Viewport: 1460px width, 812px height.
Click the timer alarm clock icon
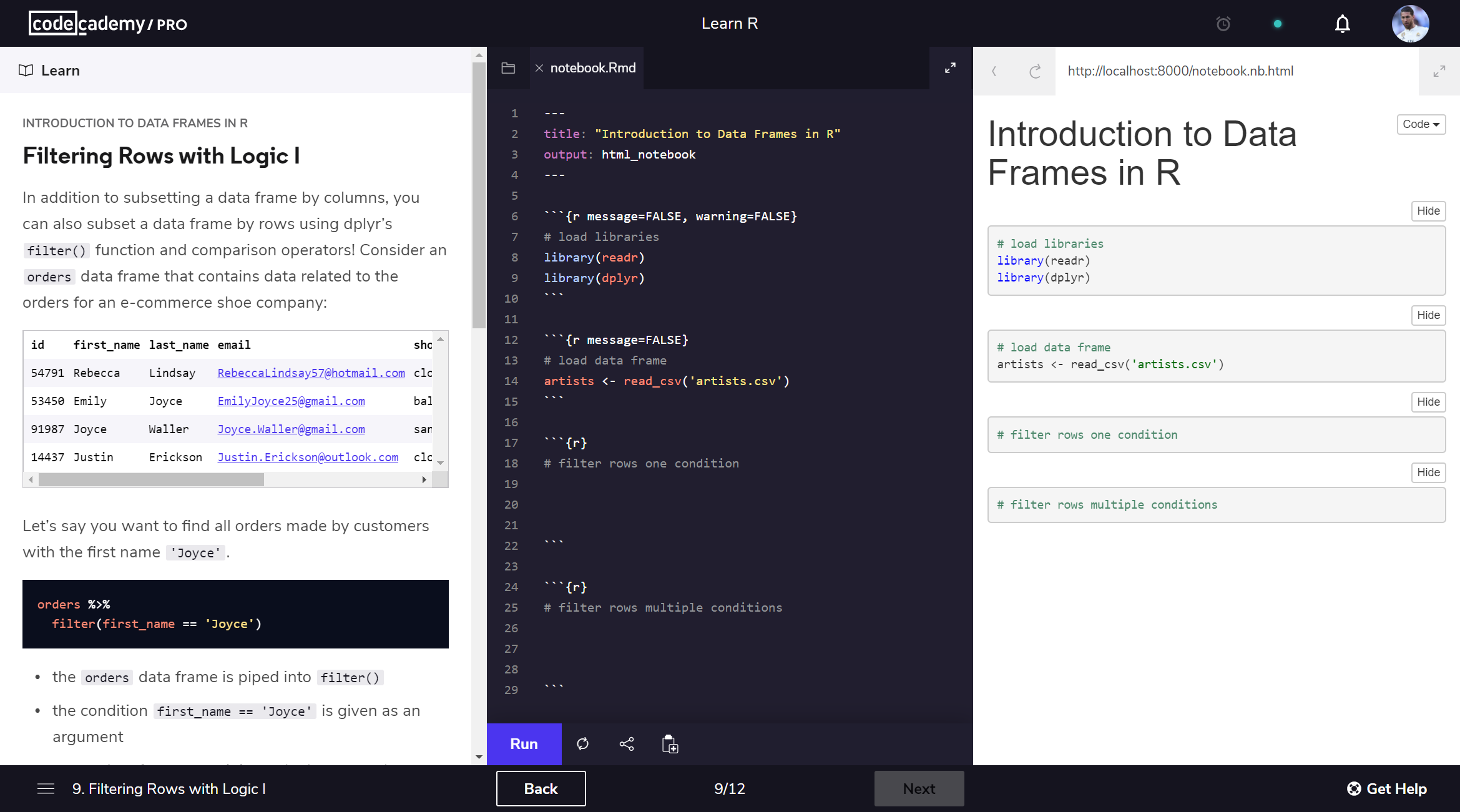[1223, 24]
